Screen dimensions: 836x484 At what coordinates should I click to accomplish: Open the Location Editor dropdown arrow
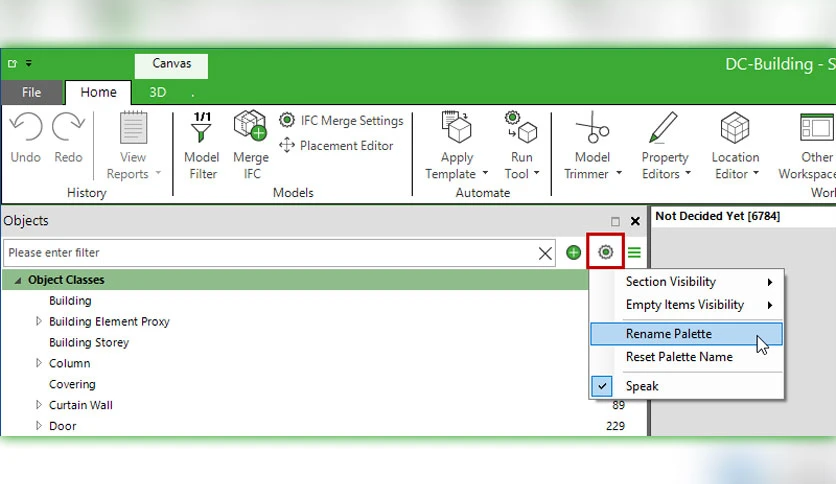tap(756, 173)
